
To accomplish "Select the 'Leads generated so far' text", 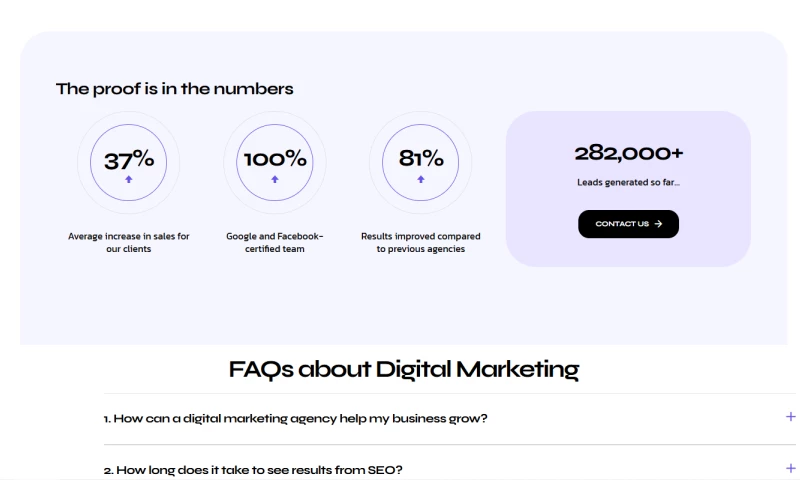I will coord(628,183).
